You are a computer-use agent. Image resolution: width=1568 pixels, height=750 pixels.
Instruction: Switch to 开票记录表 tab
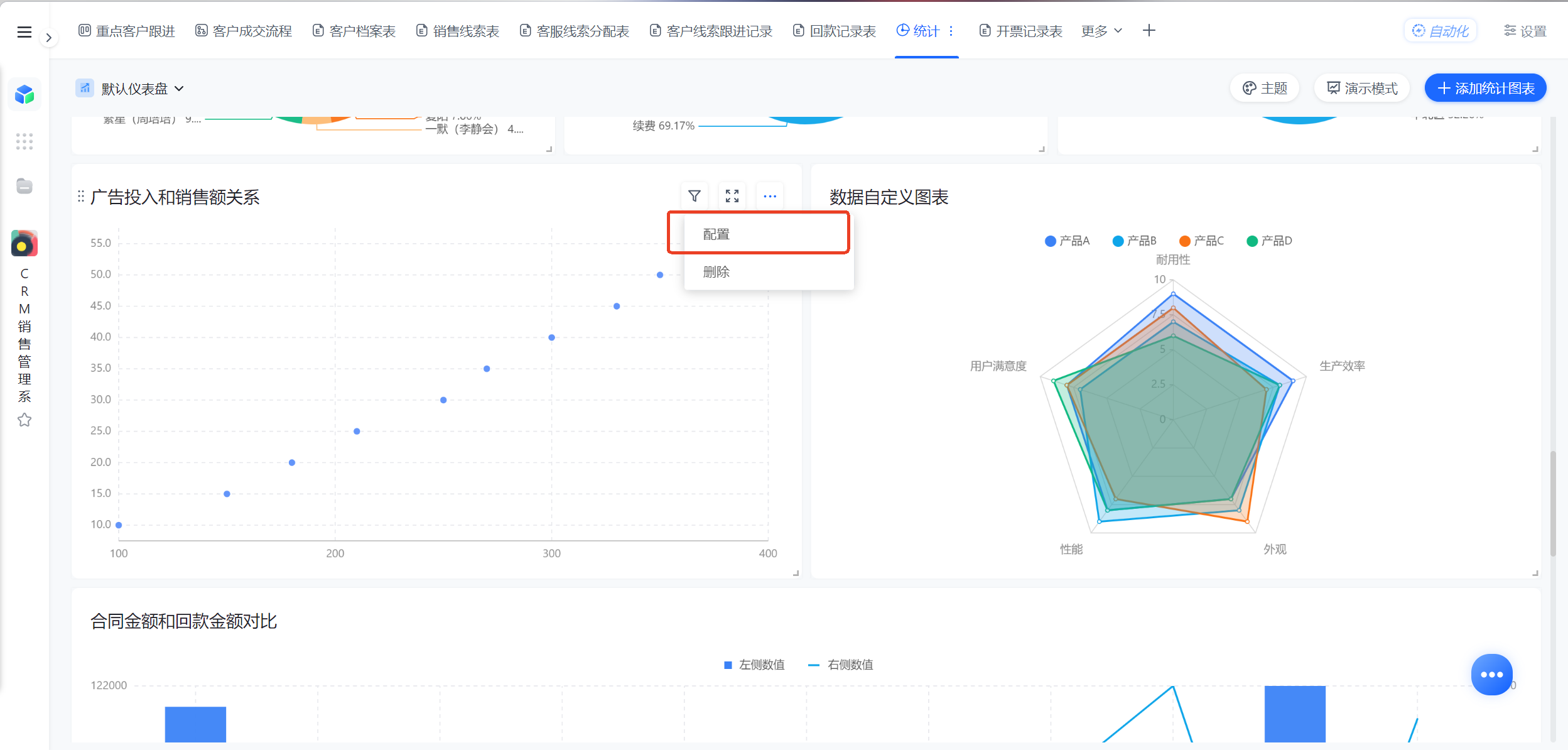point(1021,31)
